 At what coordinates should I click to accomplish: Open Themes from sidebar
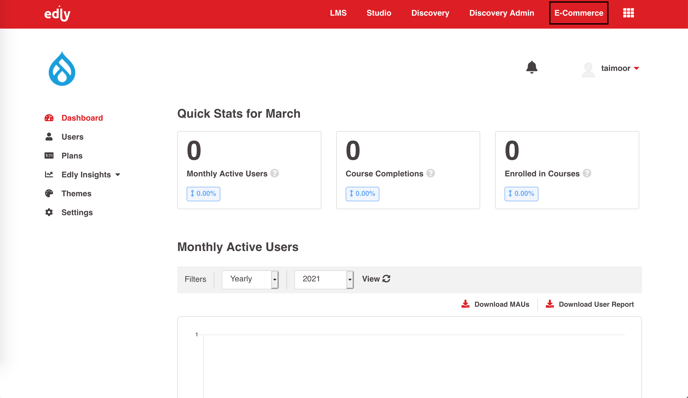[x=76, y=193]
